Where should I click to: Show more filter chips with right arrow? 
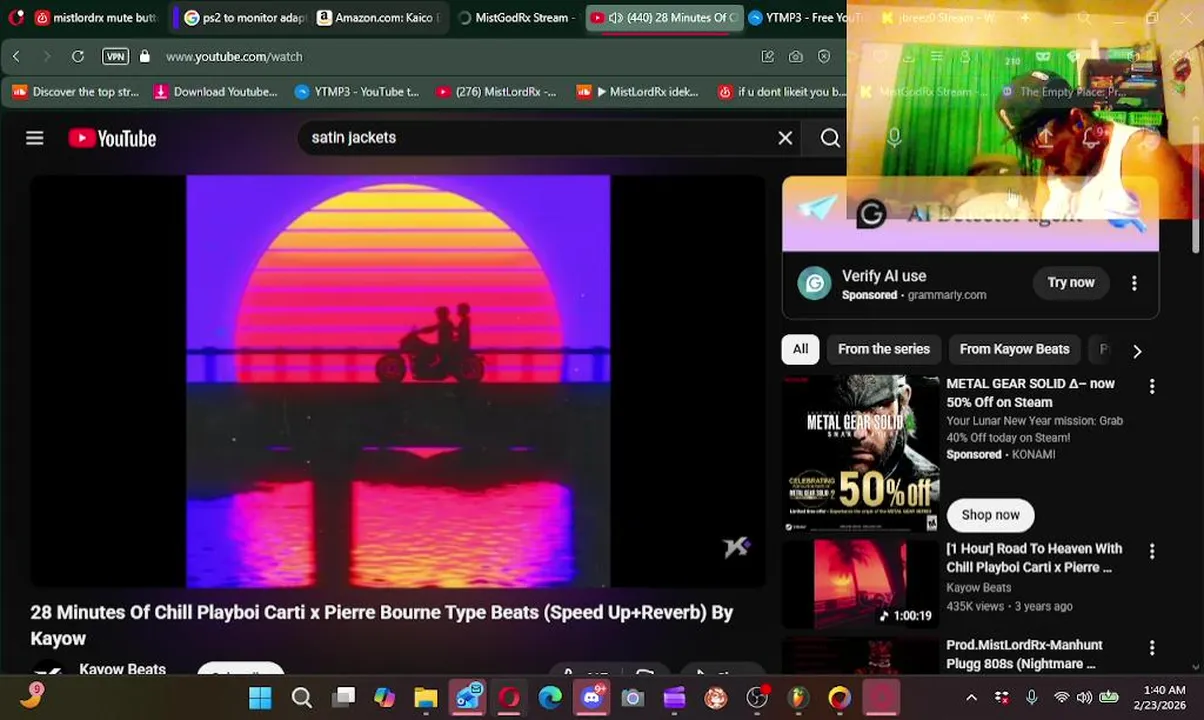point(1137,351)
